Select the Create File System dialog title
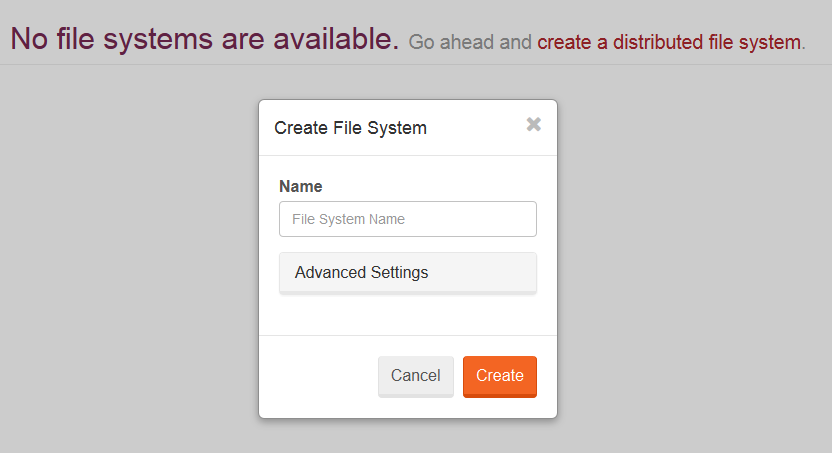This screenshot has width=832, height=453. tap(350, 128)
